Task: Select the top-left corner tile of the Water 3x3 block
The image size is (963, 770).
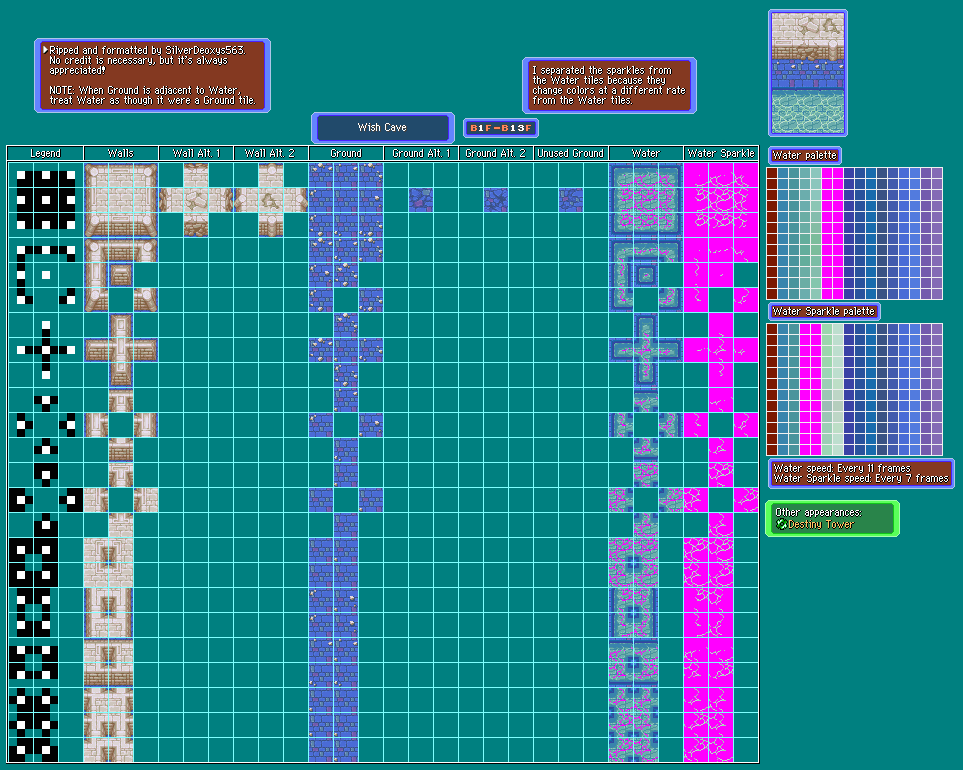Action: (621, 175)
